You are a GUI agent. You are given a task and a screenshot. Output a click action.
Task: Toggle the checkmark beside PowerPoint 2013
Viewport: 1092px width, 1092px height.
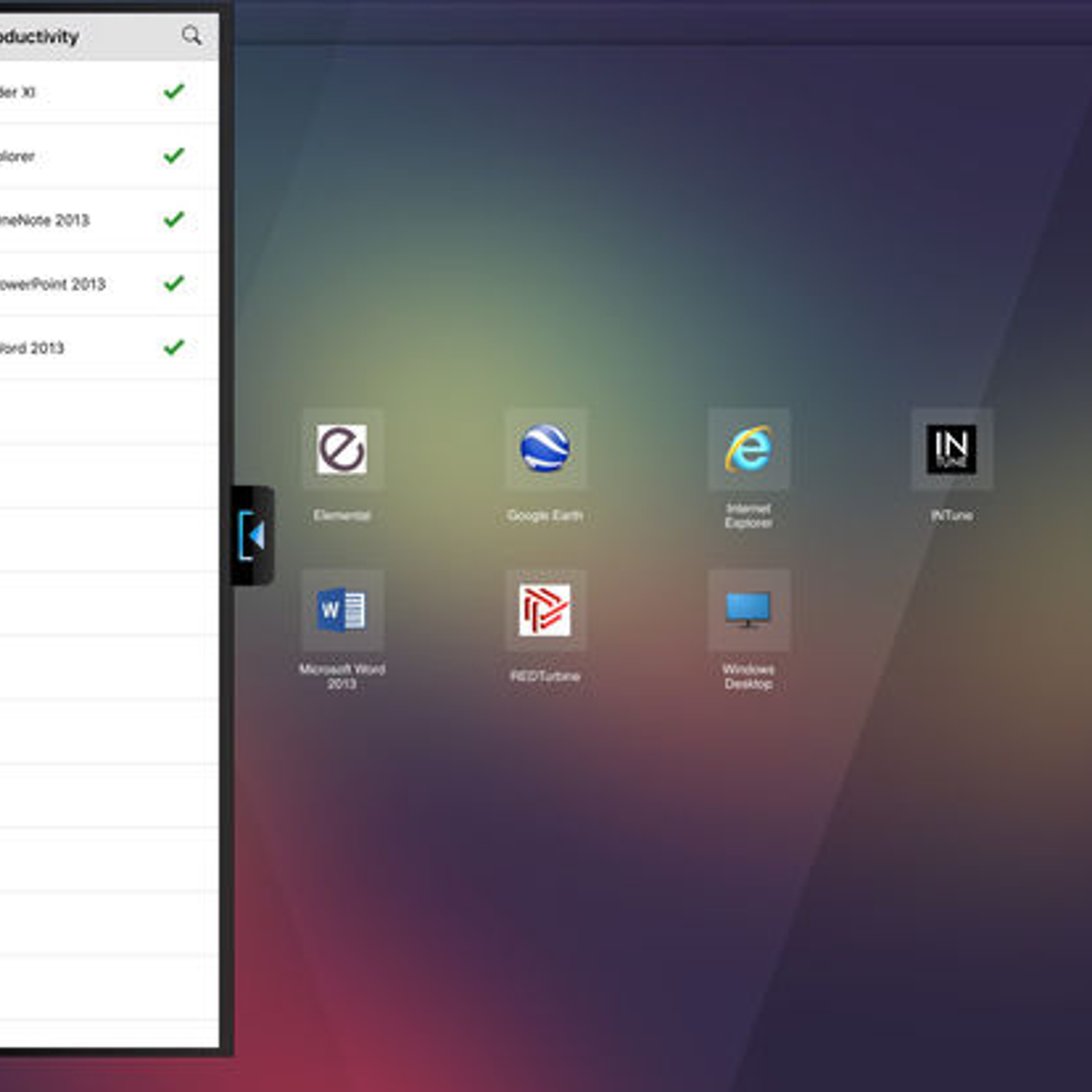click(x=174, y=283)
